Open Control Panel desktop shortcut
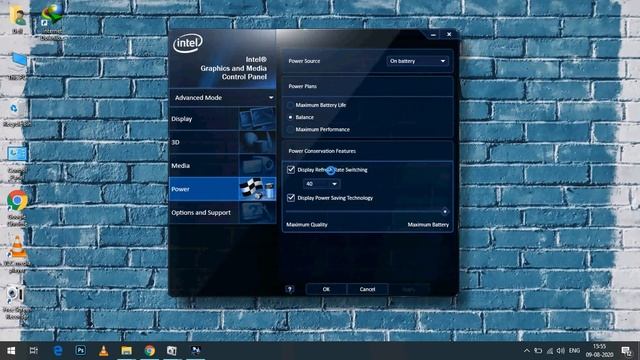This screenshot has width=640, height=360. [17, 163]
